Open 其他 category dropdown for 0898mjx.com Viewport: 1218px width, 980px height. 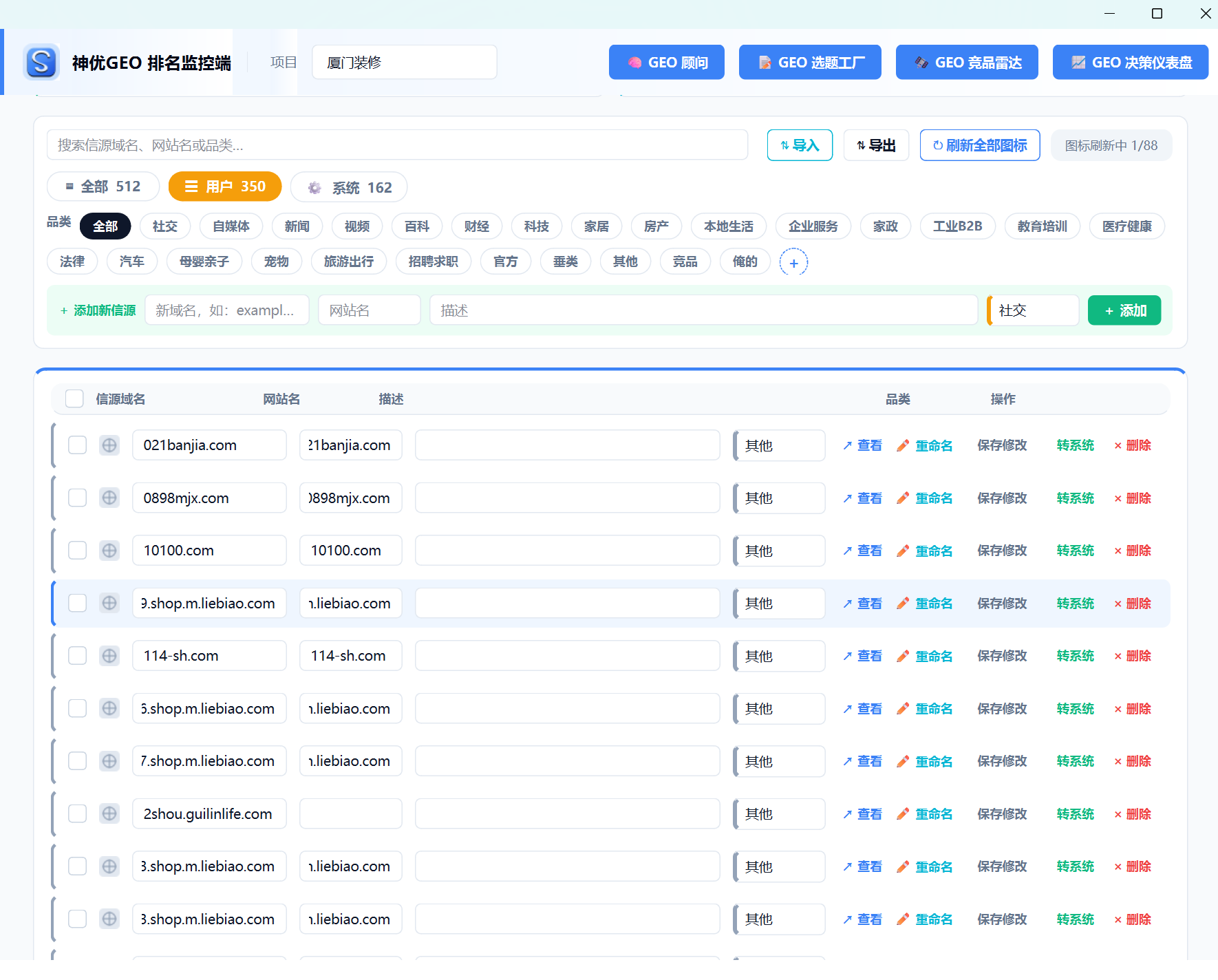coord(779,498)
